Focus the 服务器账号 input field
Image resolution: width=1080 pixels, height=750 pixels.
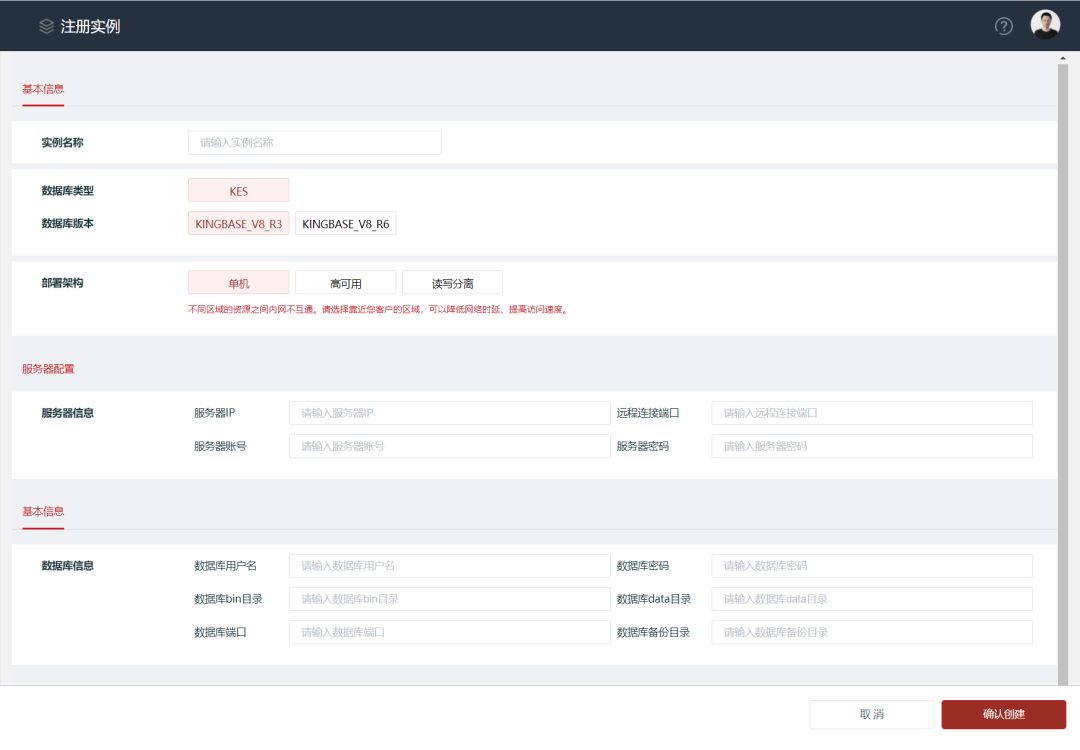[449, 446]
